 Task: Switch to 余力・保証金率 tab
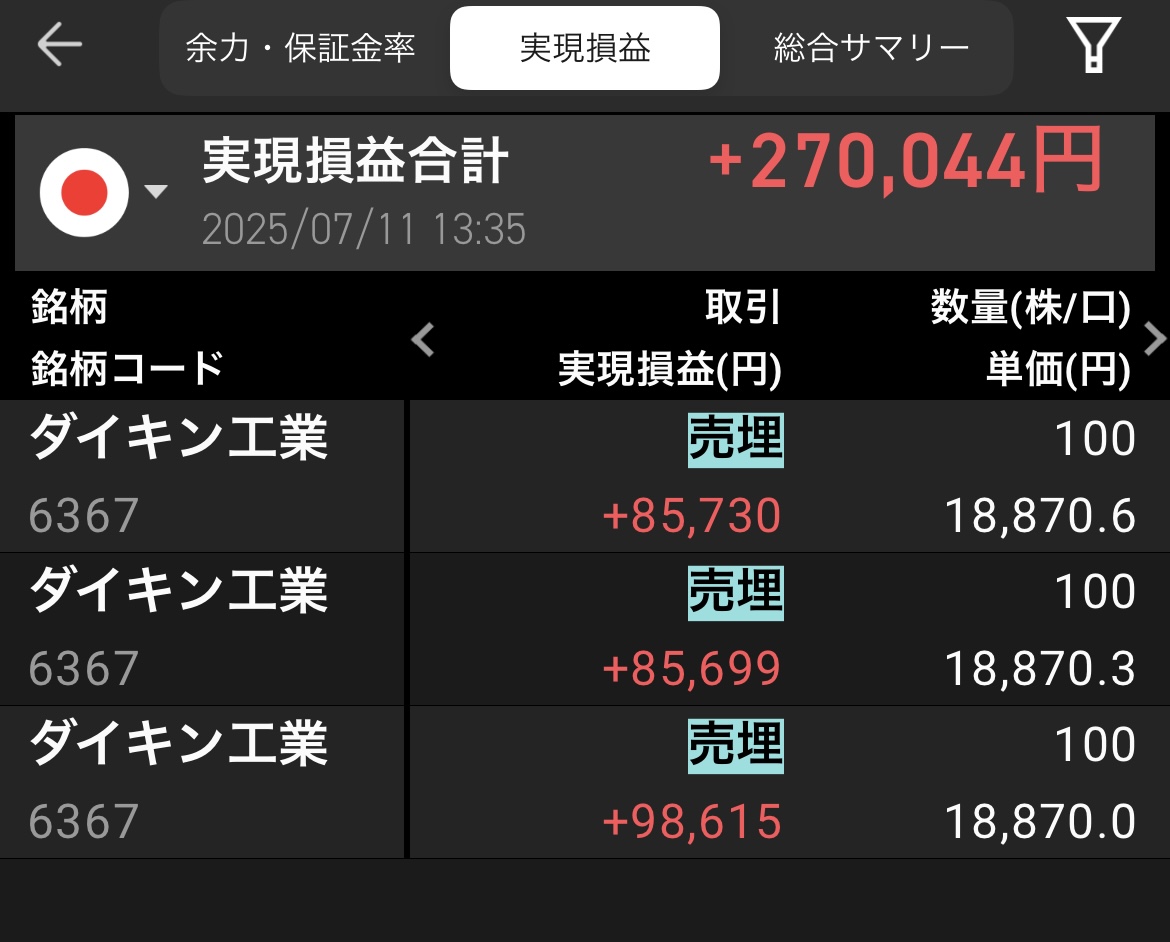pyautogui.click(x=301, y=48)
